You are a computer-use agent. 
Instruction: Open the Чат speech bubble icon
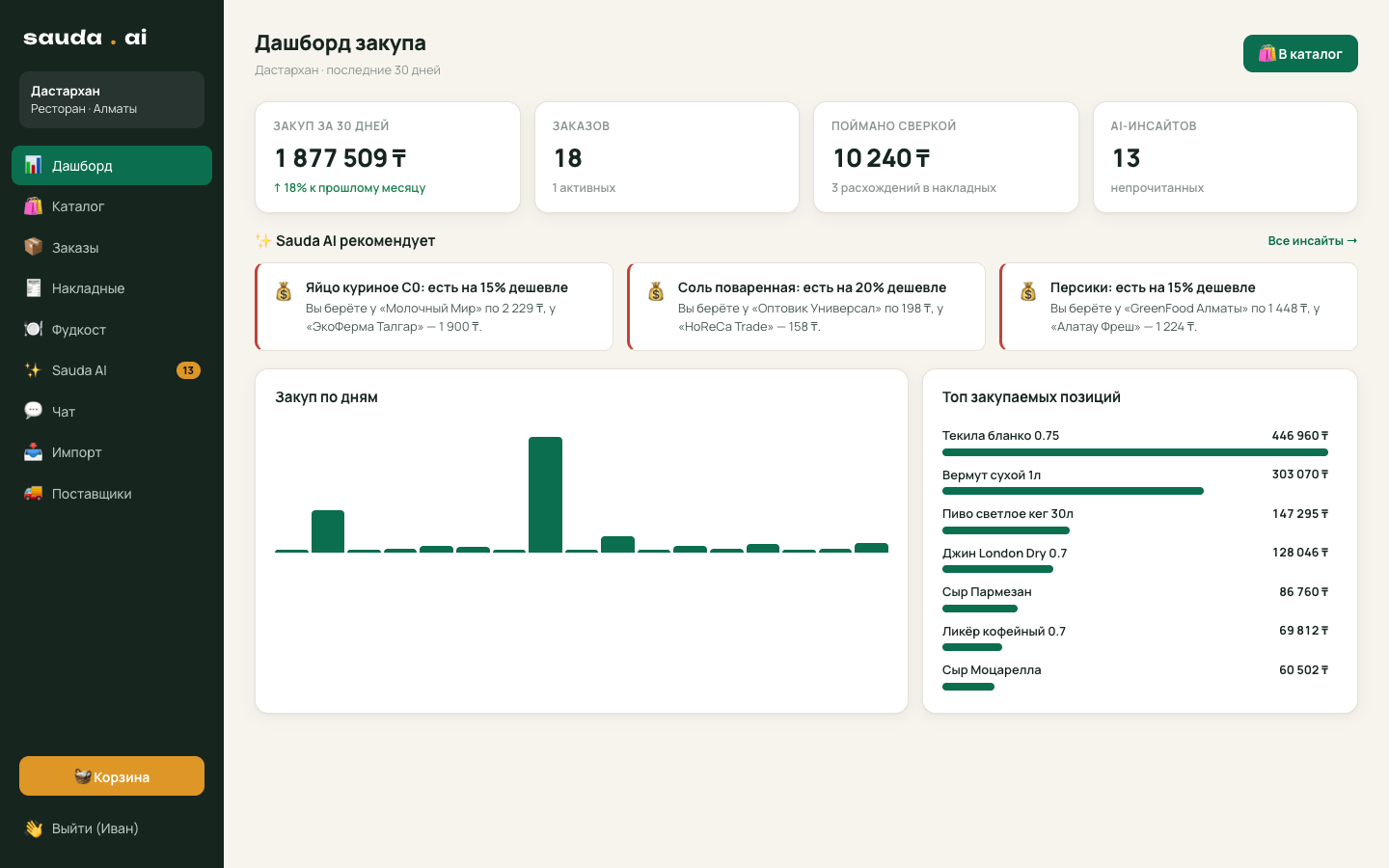click(33, 411)
